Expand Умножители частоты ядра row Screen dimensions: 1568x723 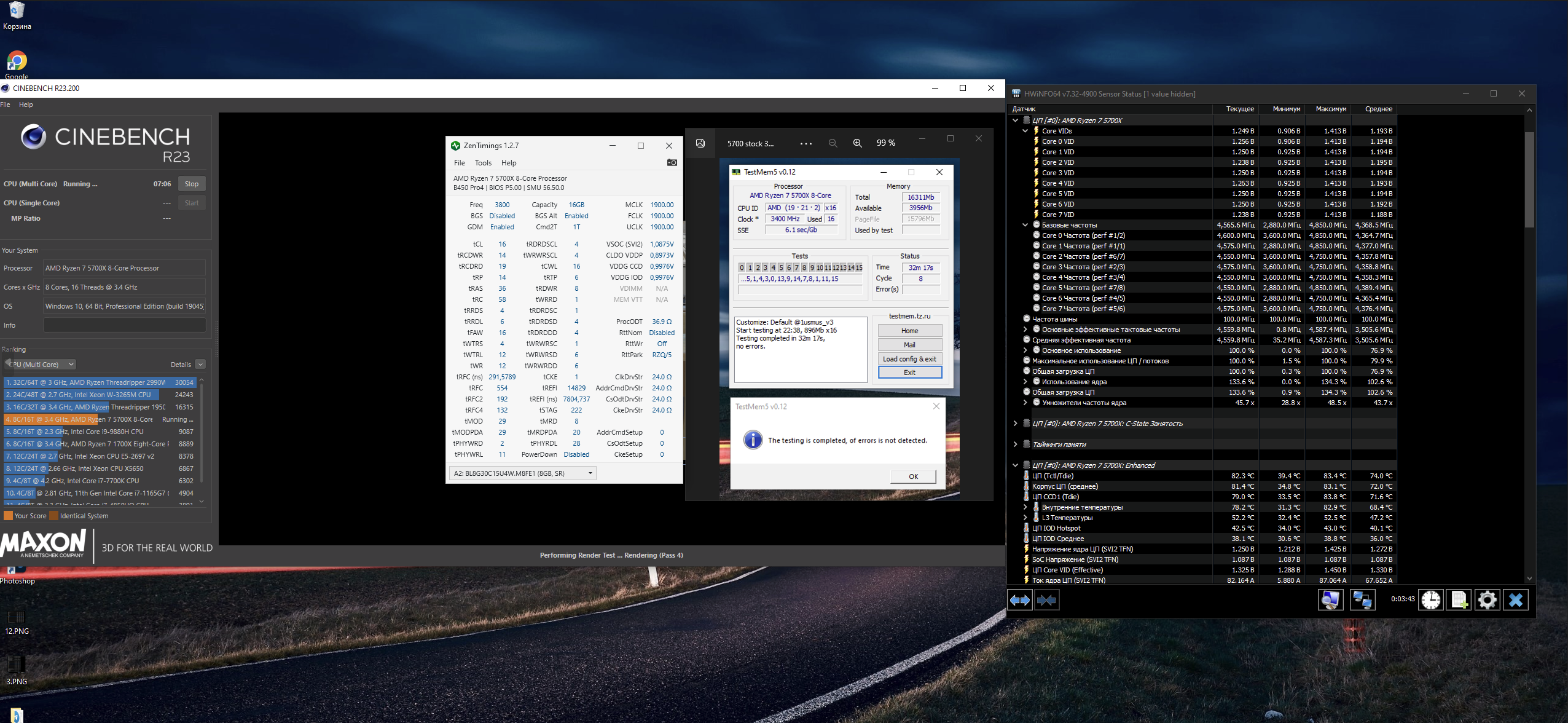pos(1025,403)
